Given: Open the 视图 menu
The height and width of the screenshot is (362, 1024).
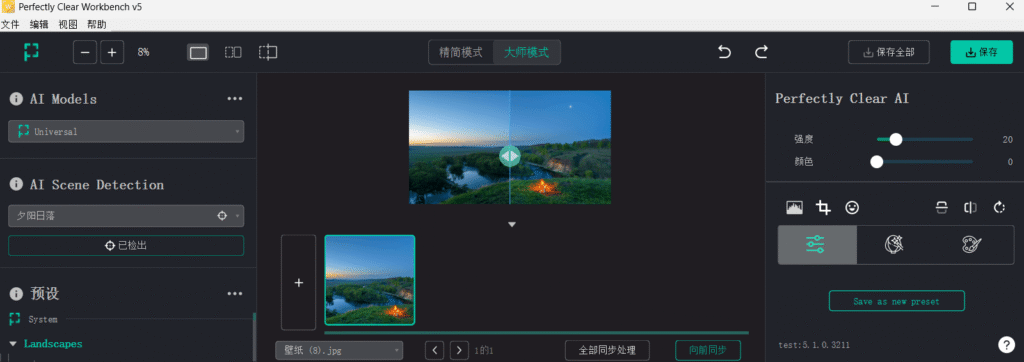Looking at the screenshot, I should click(x=67, y=25).
